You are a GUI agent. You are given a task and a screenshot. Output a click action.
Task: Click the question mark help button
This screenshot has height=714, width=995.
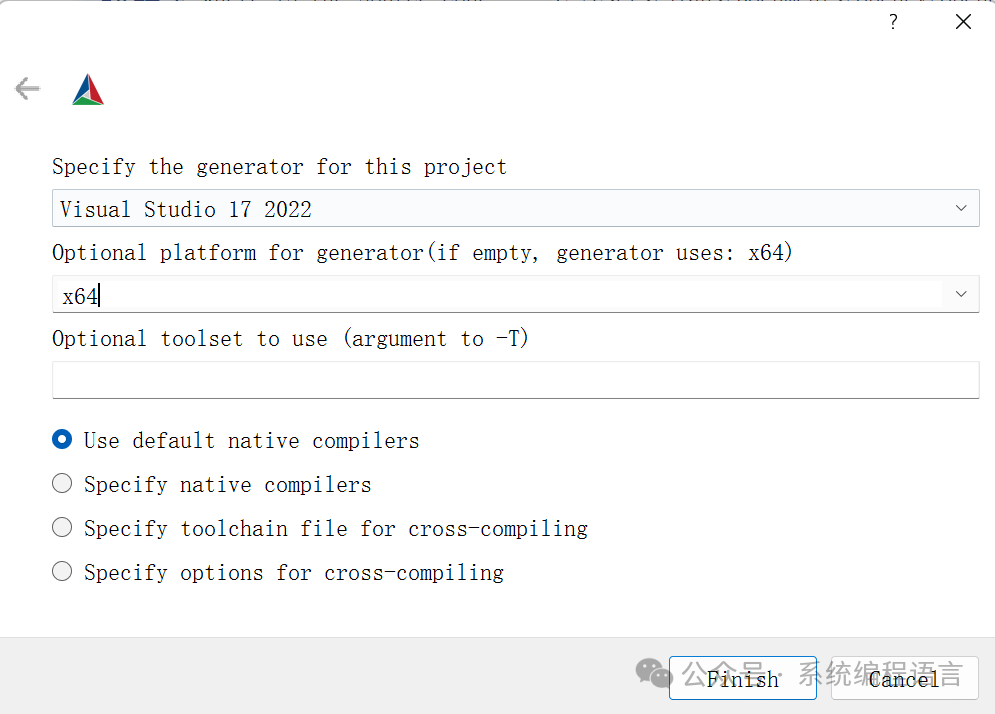[894, 22]
